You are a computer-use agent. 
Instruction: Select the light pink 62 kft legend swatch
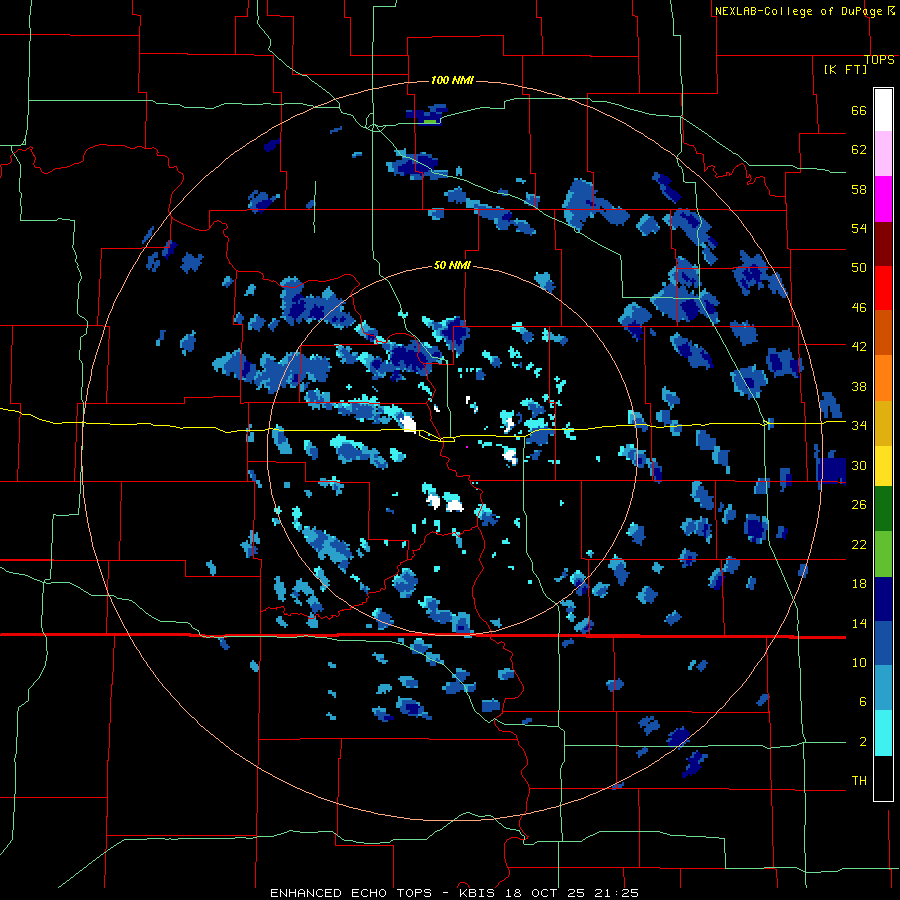883,154
